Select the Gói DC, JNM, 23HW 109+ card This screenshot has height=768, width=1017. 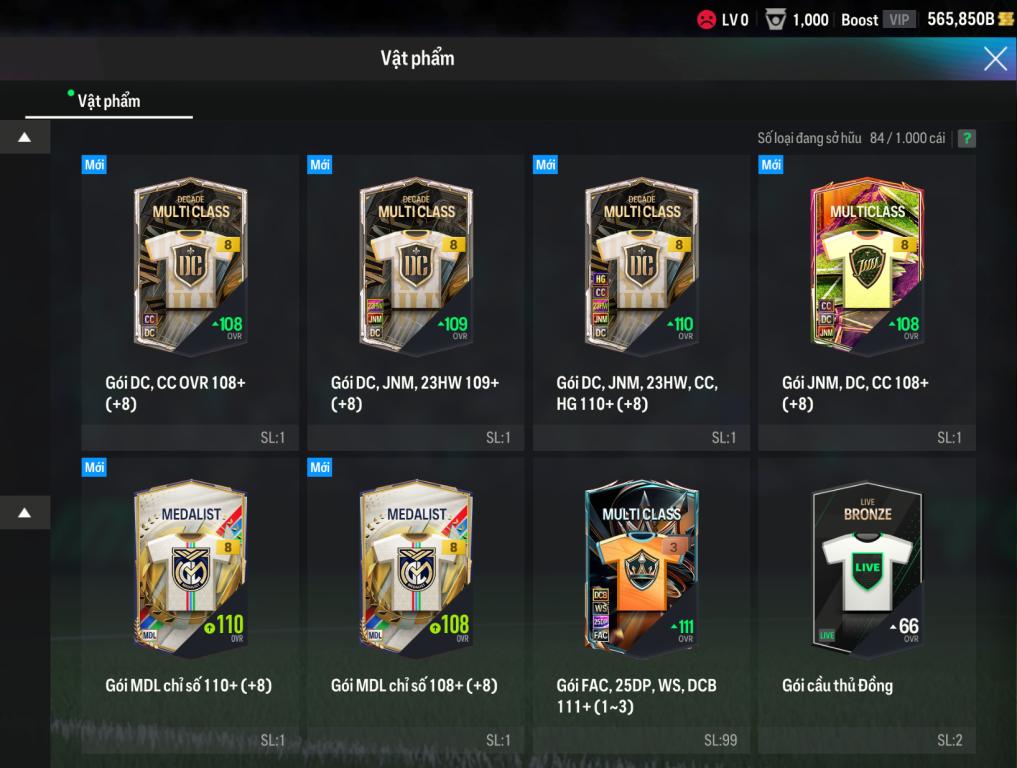click(416, 302)
